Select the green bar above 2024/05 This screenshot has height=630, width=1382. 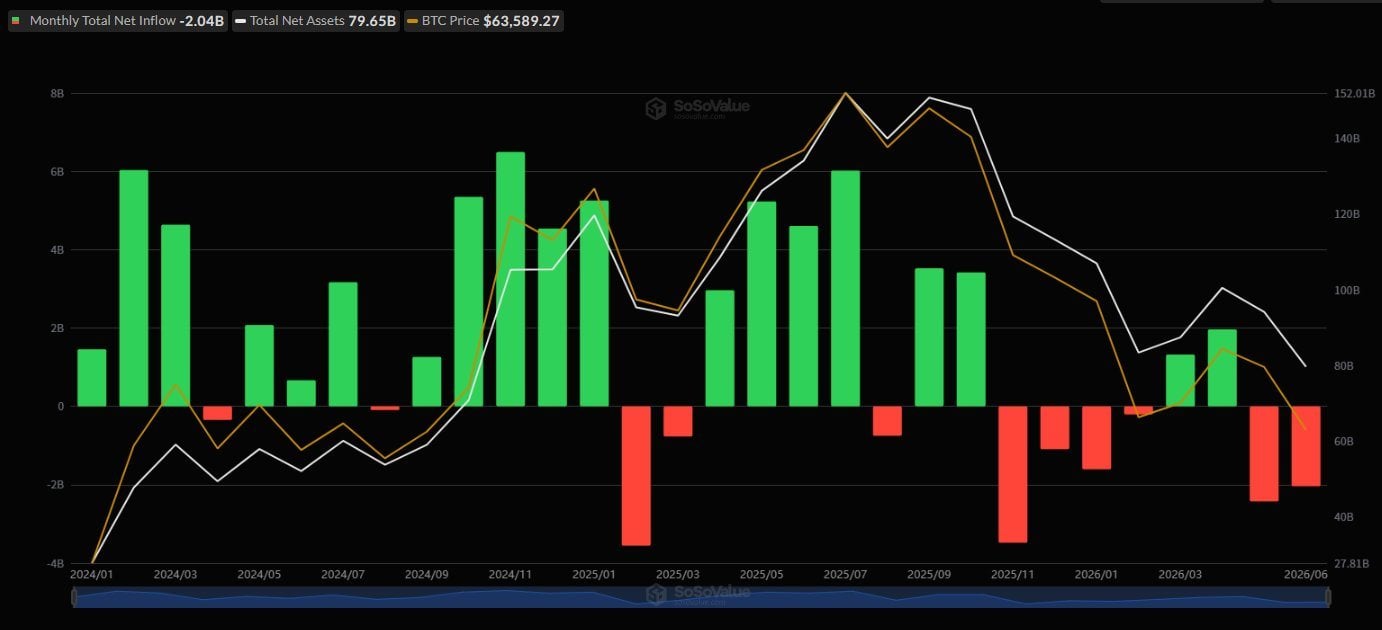(259, 366)
